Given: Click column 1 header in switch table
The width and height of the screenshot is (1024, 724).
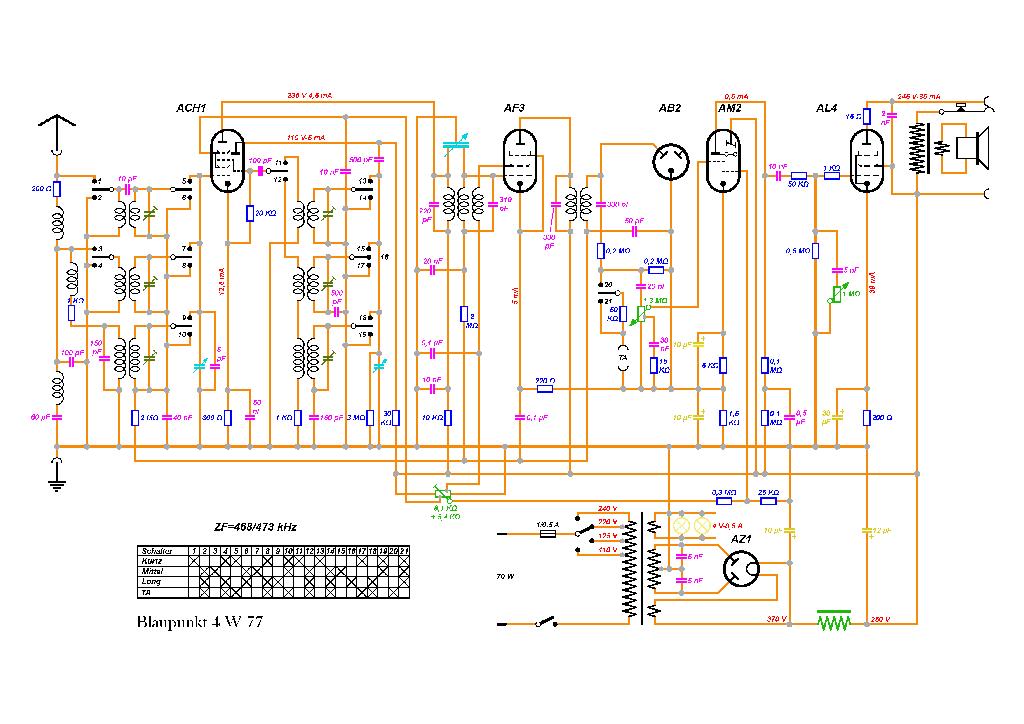Looking at the screenshot, I should [194, 551].
